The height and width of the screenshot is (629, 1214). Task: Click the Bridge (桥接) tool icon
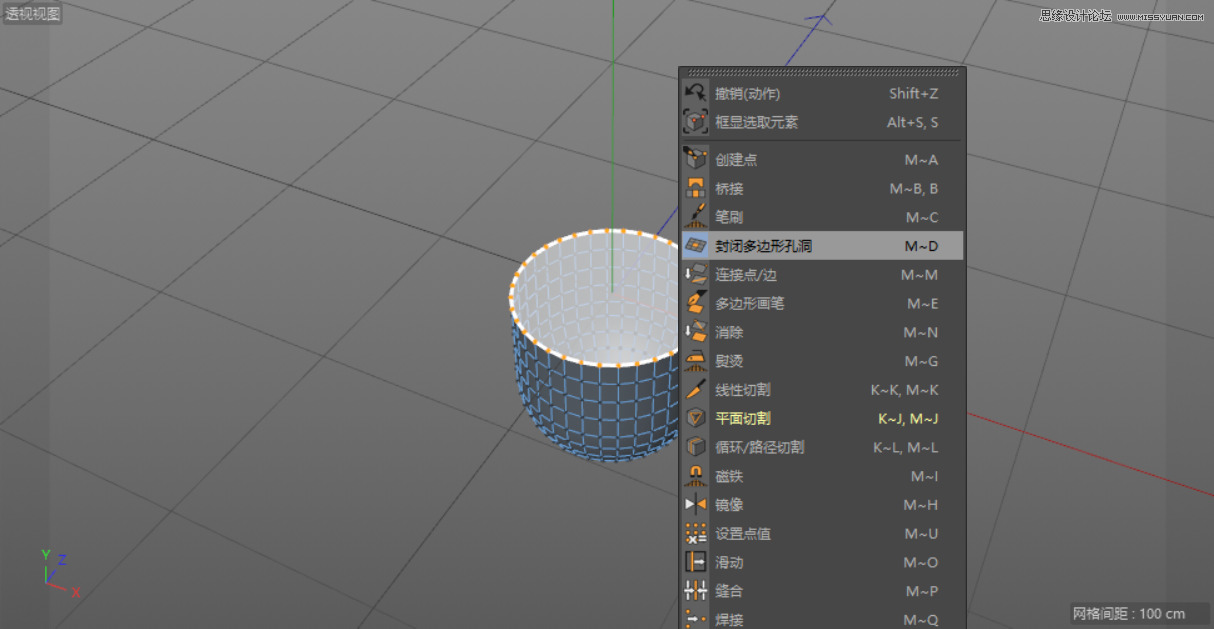point(696,188)
